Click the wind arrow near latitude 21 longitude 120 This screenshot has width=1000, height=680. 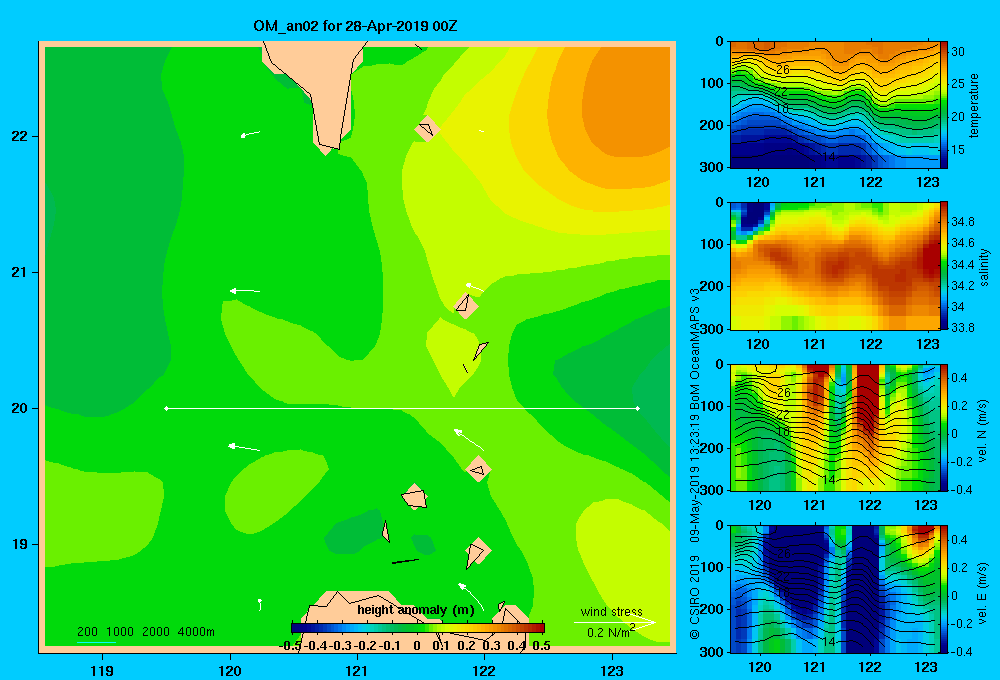click(x=245, y=291)
